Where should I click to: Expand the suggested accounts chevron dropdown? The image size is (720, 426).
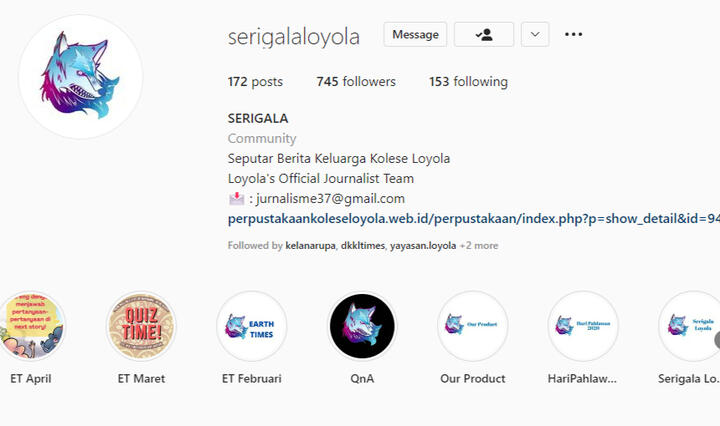point(535,34)
